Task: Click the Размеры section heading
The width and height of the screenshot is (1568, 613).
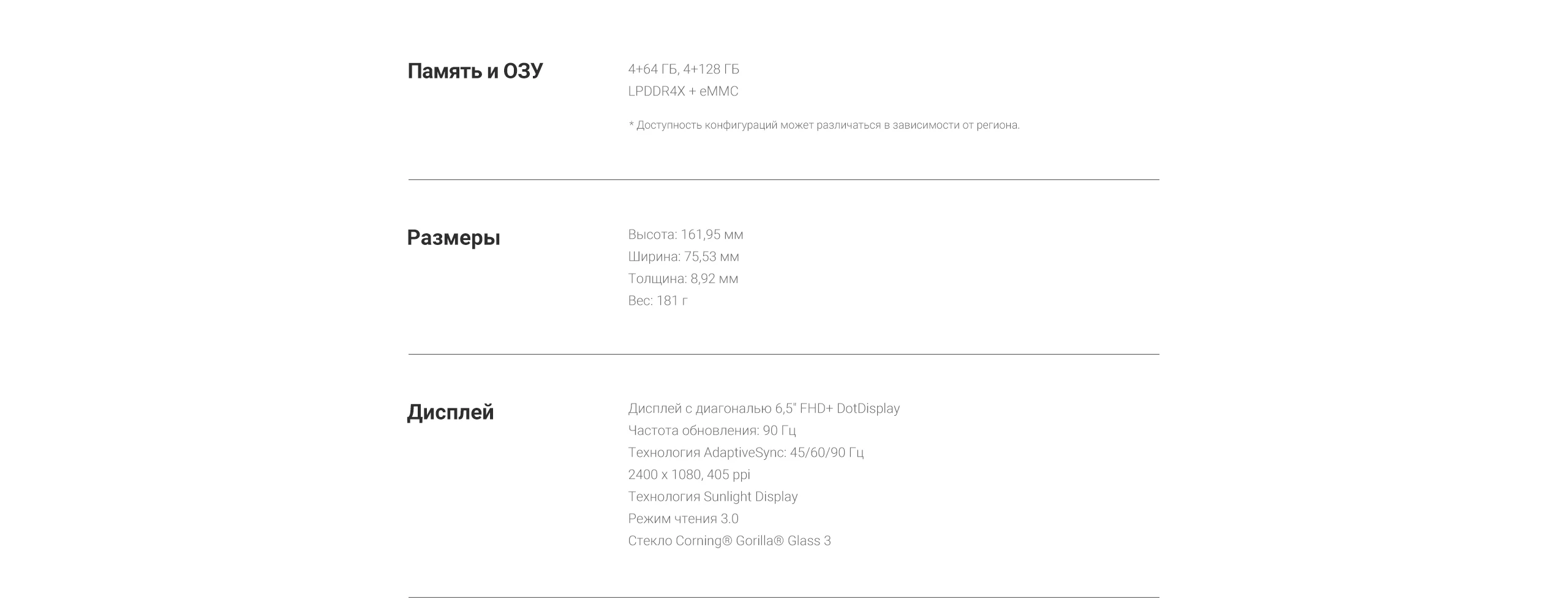Action: [453, 238]
